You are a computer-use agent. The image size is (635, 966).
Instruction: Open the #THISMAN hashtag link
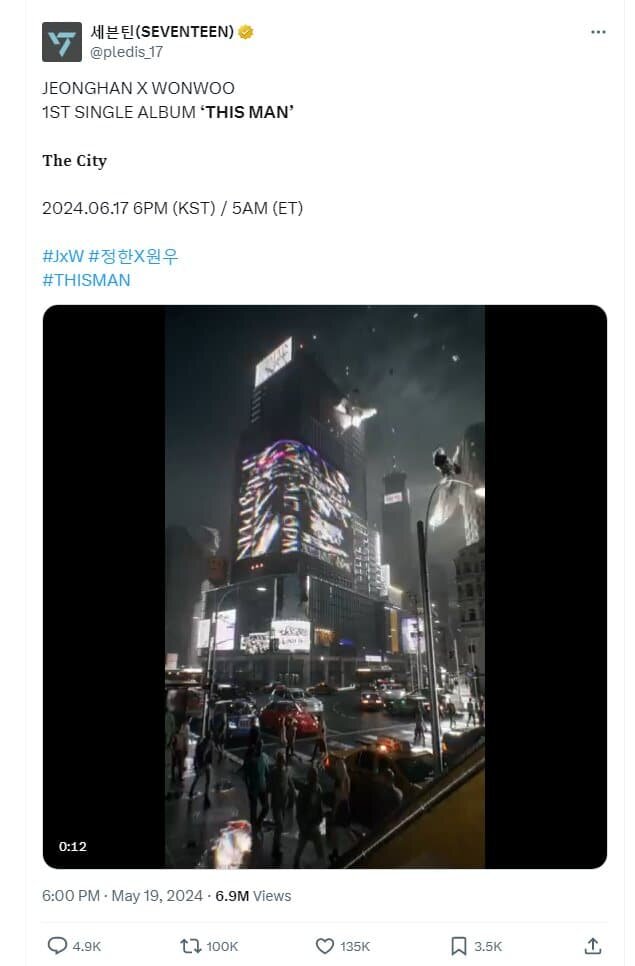(x=86, y=280)
